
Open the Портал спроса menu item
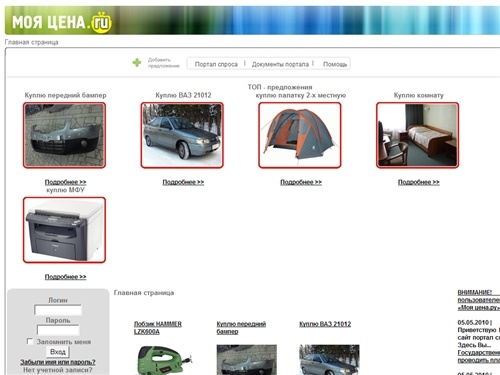coord(216,64)
